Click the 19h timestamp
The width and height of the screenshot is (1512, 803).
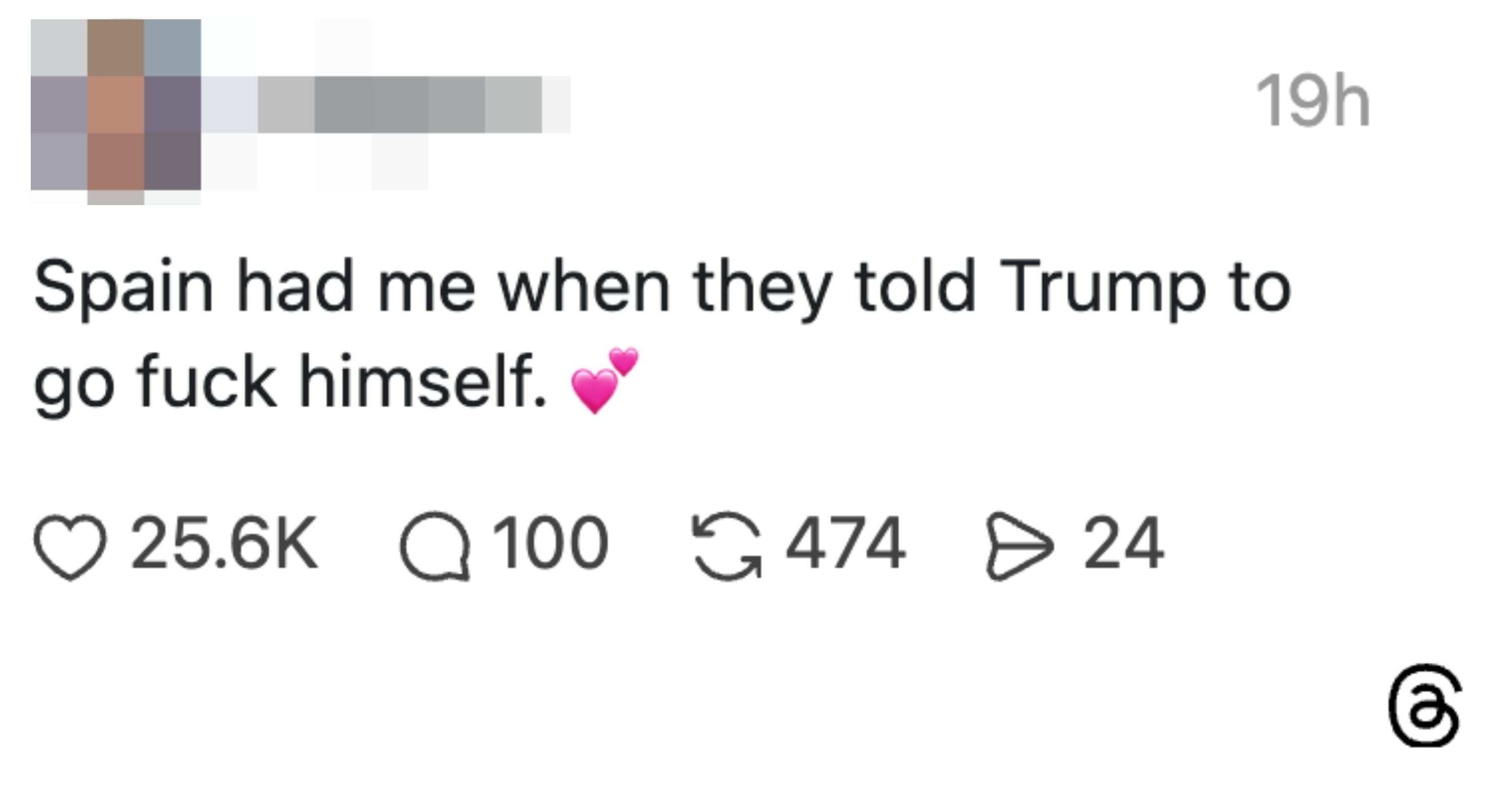point(1312,101)
